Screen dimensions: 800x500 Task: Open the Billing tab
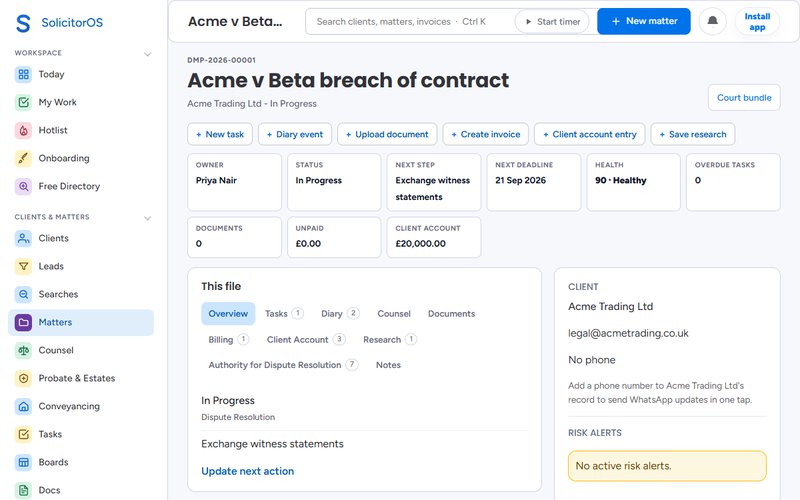click(228, 340)
